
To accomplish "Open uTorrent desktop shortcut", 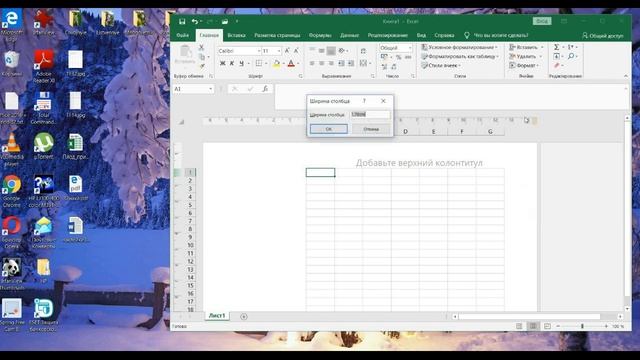I will (44, 146).
